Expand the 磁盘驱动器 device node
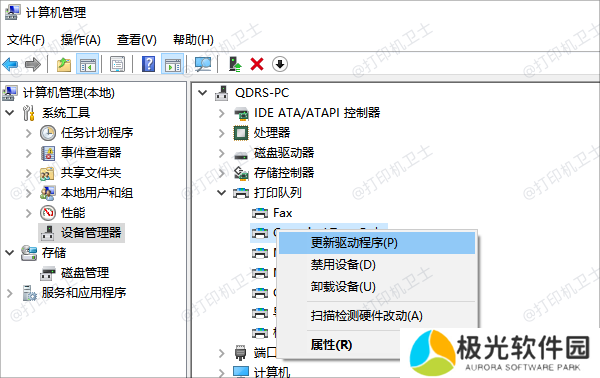 [222, 153]
